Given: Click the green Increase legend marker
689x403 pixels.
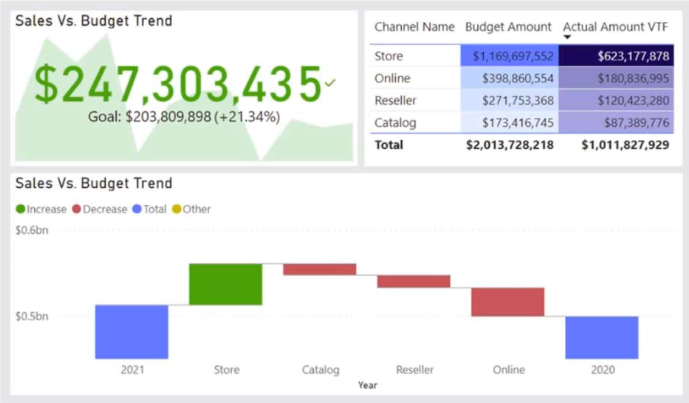Looking at the screenshot, I should 21,209.
